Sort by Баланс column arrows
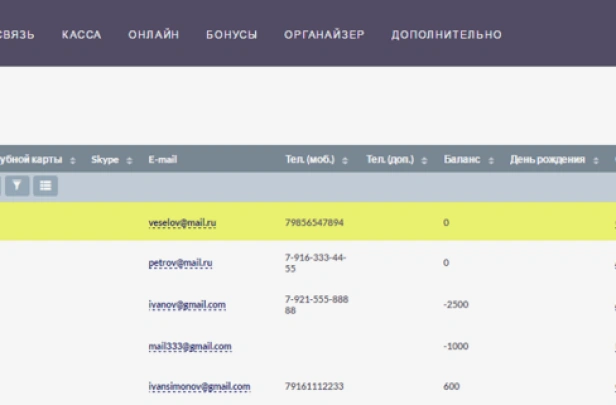The height and width of the screenshot is (405, 616). point(491,160)
